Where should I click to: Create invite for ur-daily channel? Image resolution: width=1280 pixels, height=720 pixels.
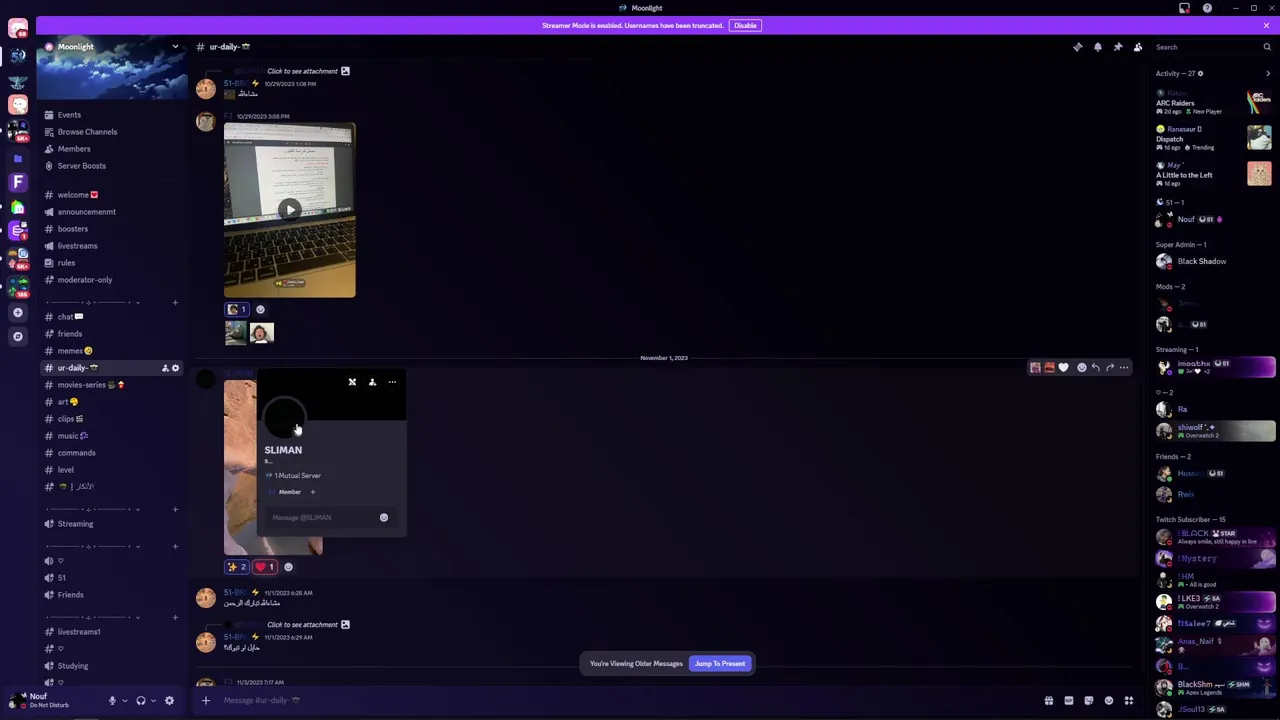(x=165, y=368)
